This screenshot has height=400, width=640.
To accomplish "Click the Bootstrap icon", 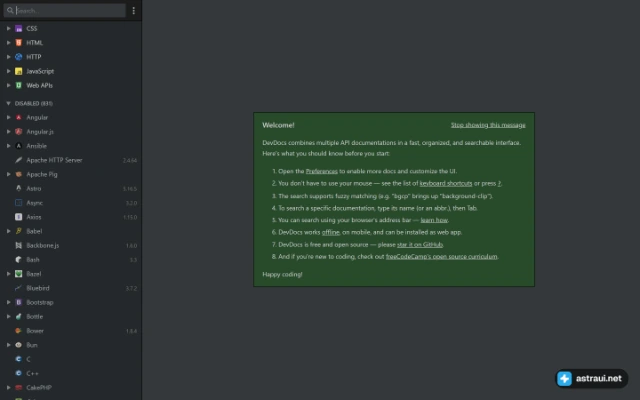I will pos(18,302).
